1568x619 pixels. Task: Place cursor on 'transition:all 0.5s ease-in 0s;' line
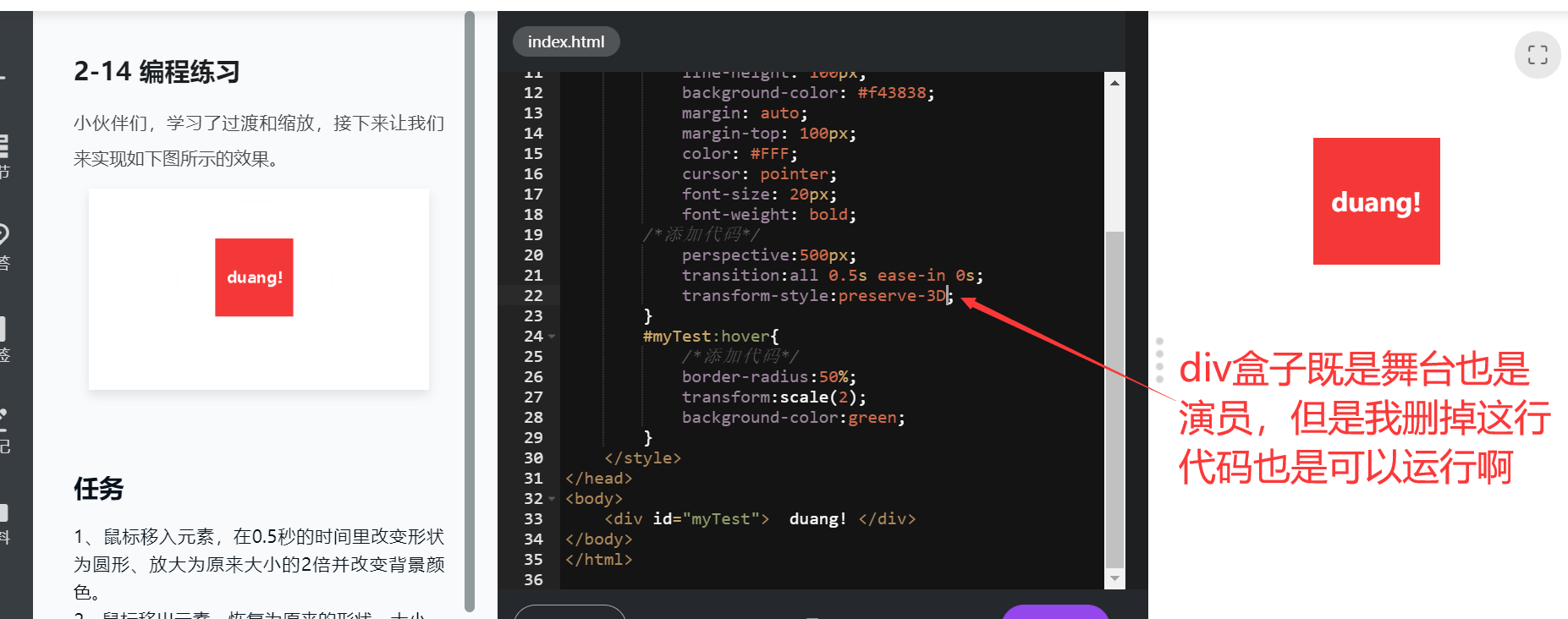point(833,276)
